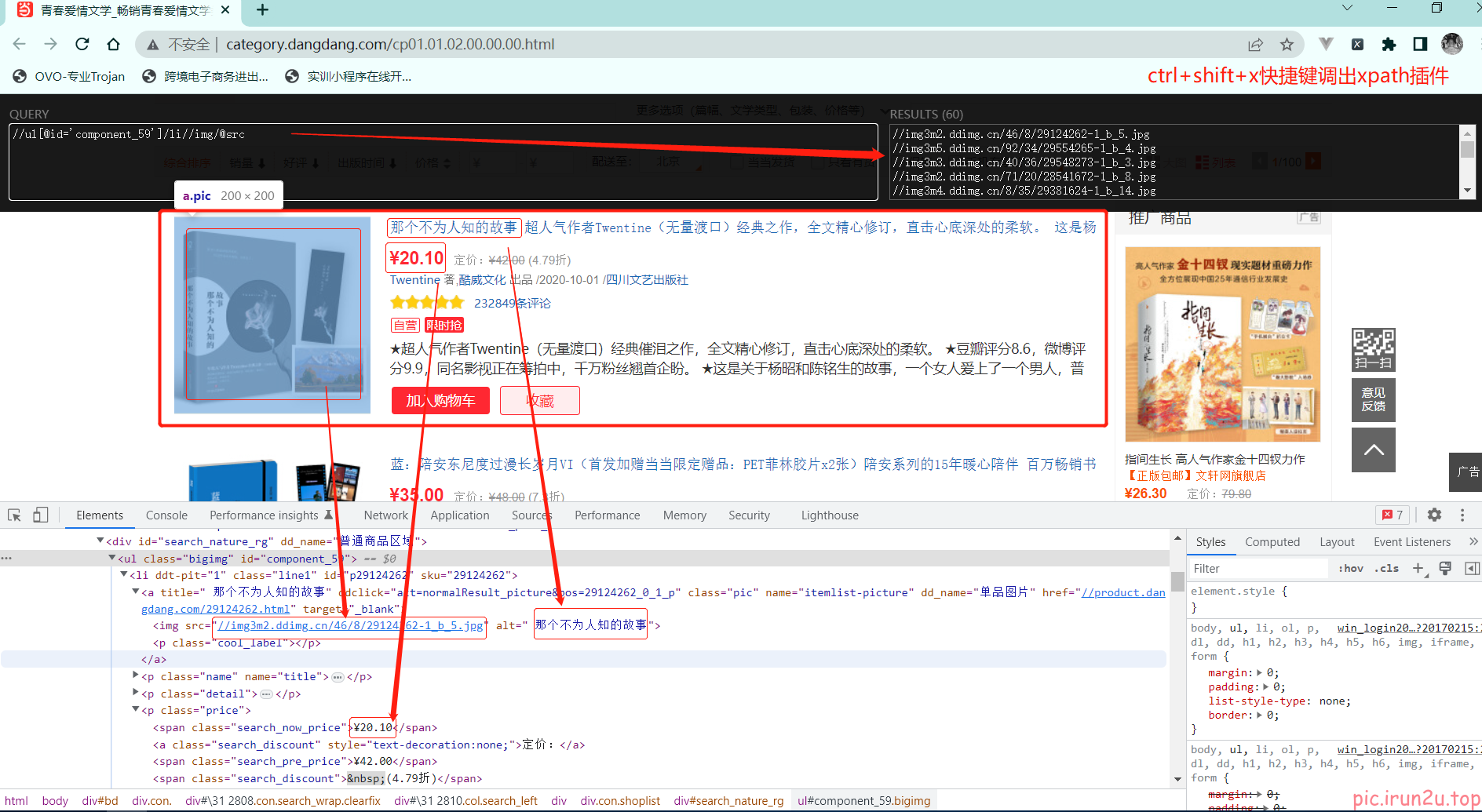This screenshot has height=812, width=1482.
Task: Click the Vue devtools extension icon
Action: point(1326,44)
